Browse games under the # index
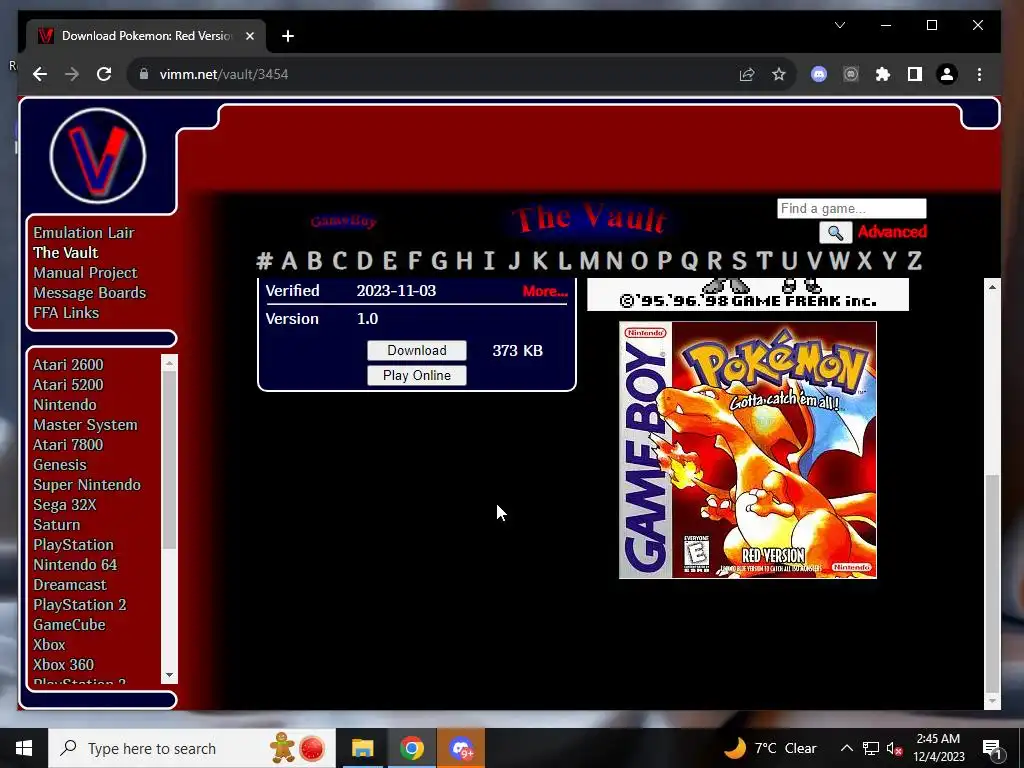The height and width of the screenshot is (768, 1024). [264, 261]
